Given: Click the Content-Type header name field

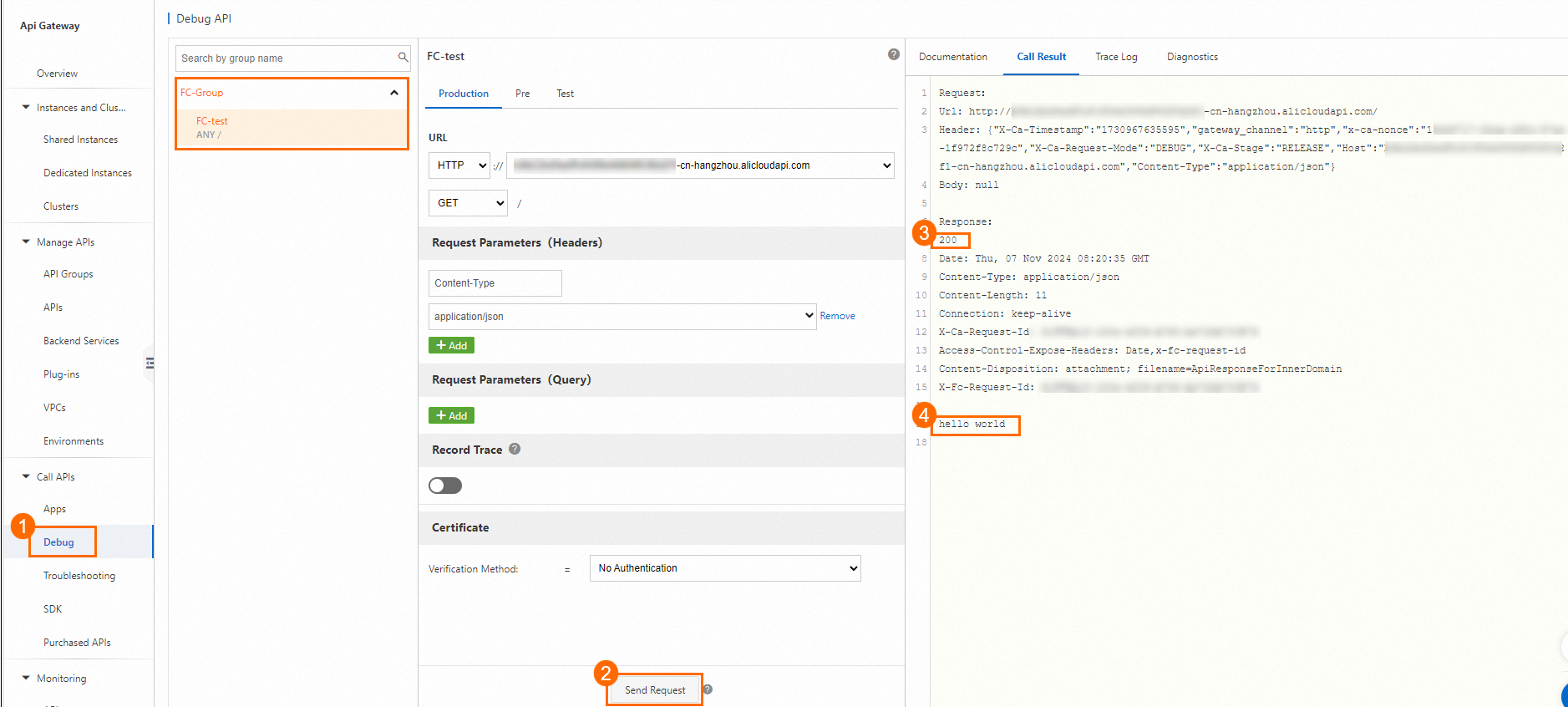Looking at the screenshot, I should pos(495,283).
